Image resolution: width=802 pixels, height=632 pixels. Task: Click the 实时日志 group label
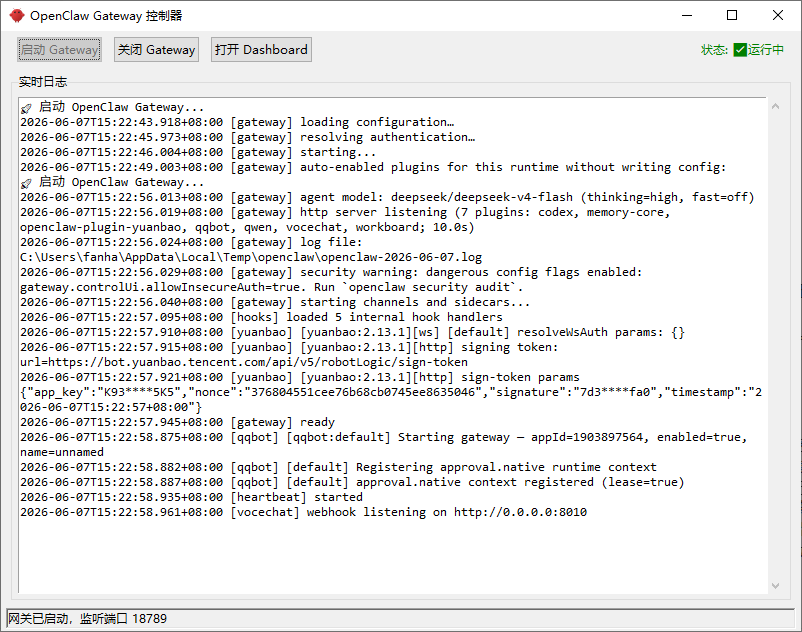[x=43, y=82]
